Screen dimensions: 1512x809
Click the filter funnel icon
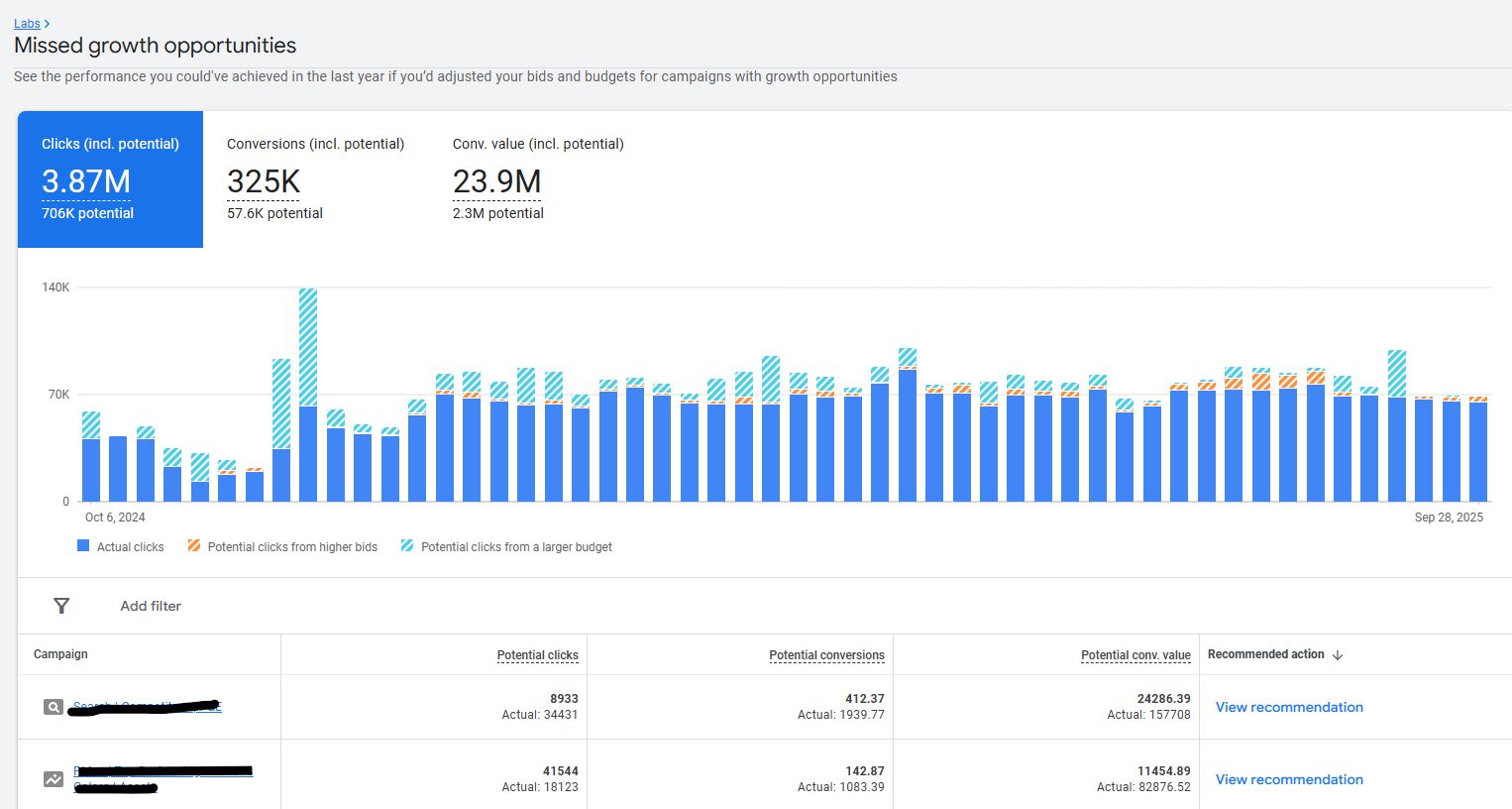(61, 606)
